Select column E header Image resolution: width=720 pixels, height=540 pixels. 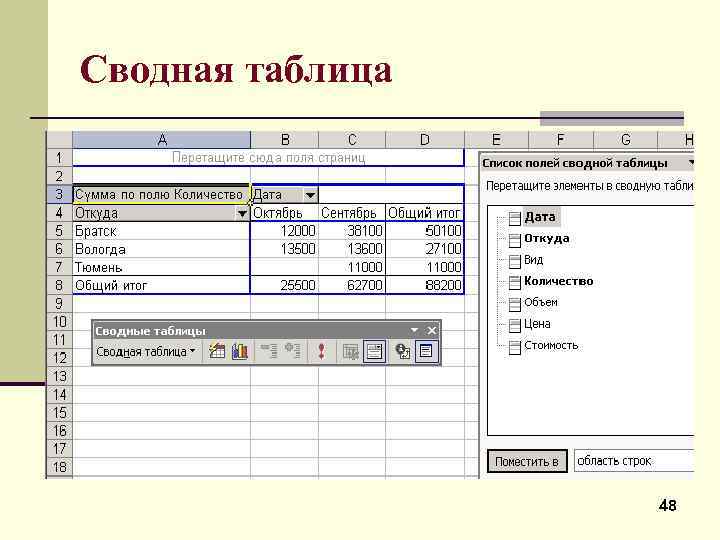(497, 140)
